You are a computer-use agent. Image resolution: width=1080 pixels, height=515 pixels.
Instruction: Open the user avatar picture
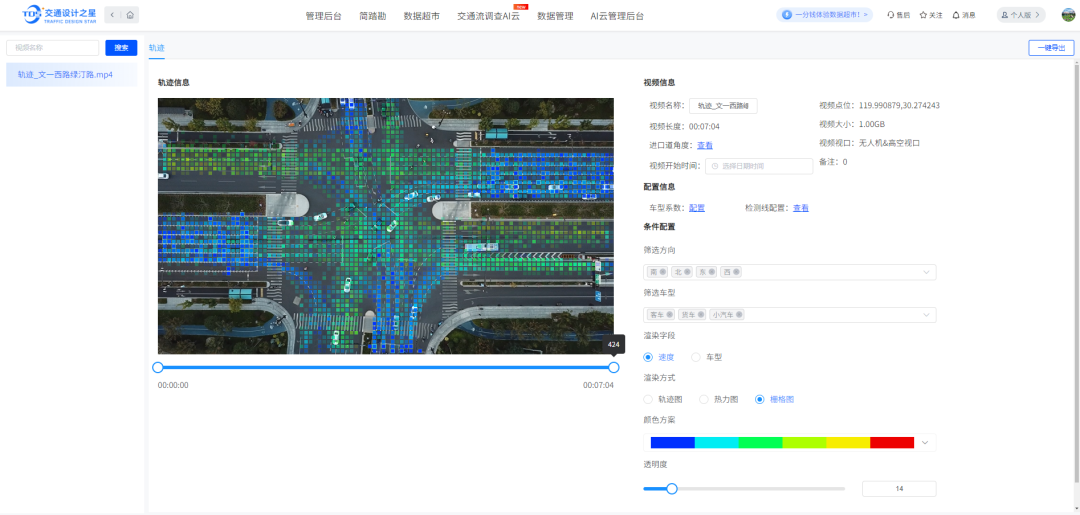(1068, 14)
